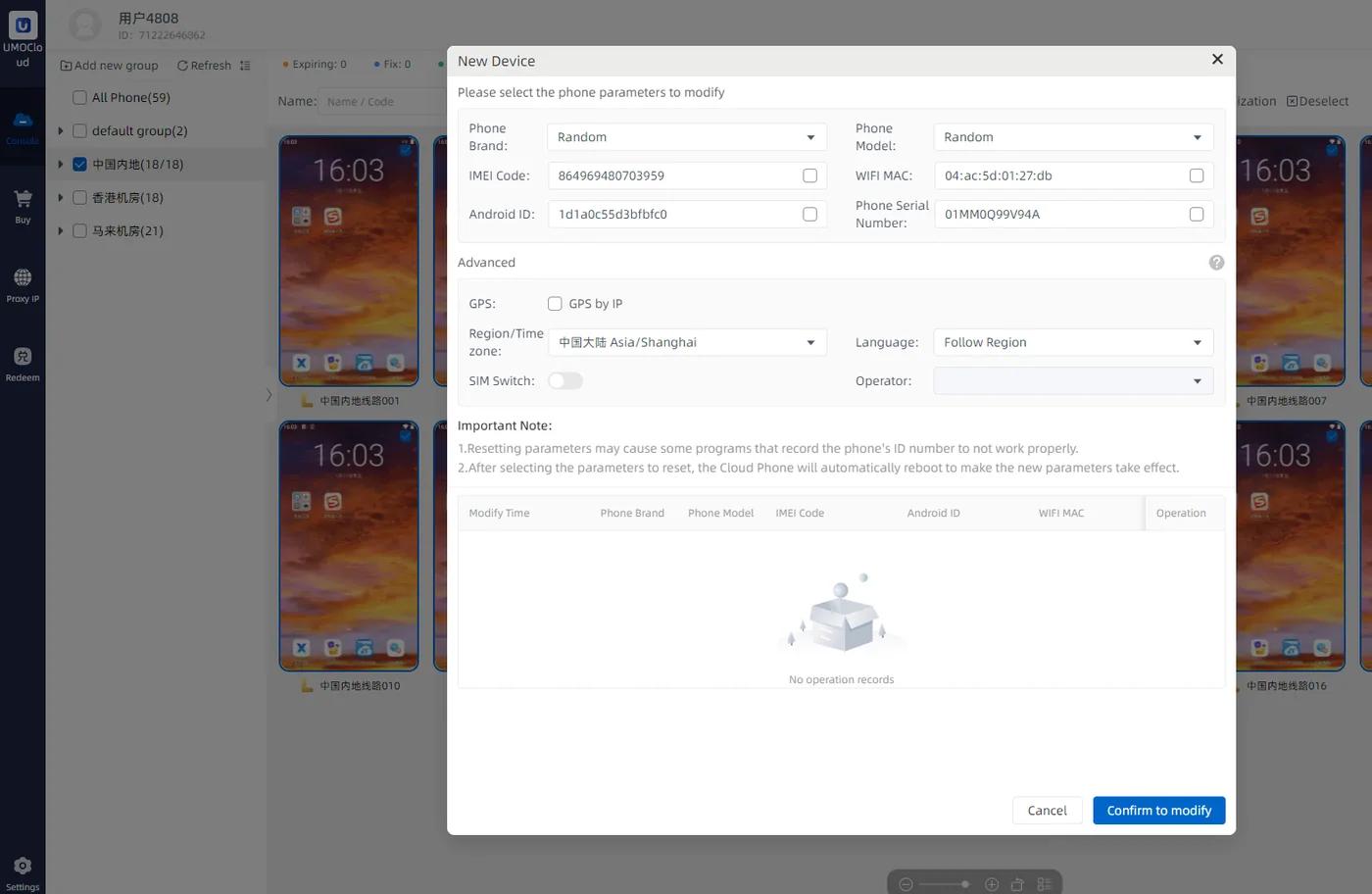Close the New Device dialog

[x=1217, y=60]
